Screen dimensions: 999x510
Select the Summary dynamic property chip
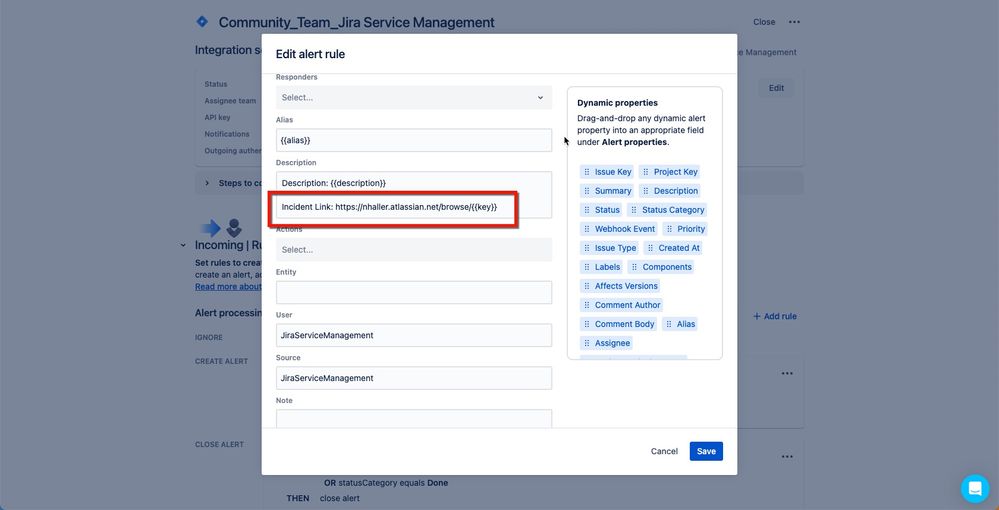pyautogui.click(x=607, y=191)
